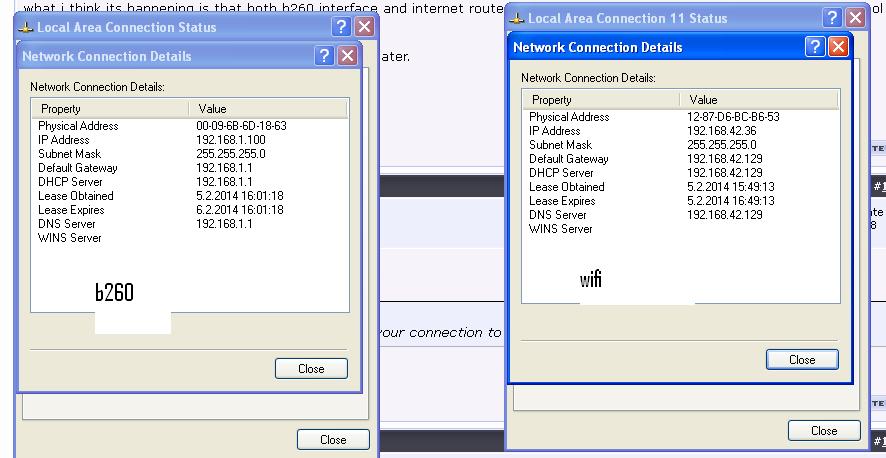
Task: Click help button on Local Area Connection 11 Status
Action: tap(832, 18)
